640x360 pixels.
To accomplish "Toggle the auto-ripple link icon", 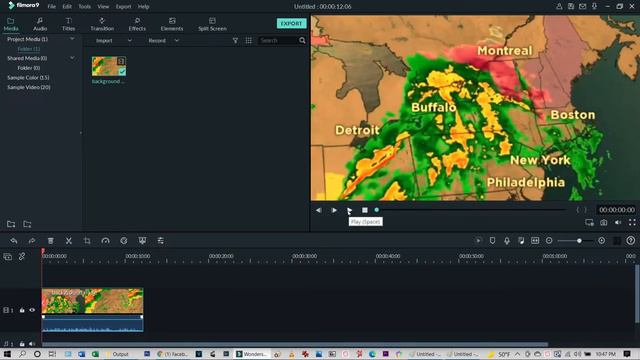I will point(22,257).
